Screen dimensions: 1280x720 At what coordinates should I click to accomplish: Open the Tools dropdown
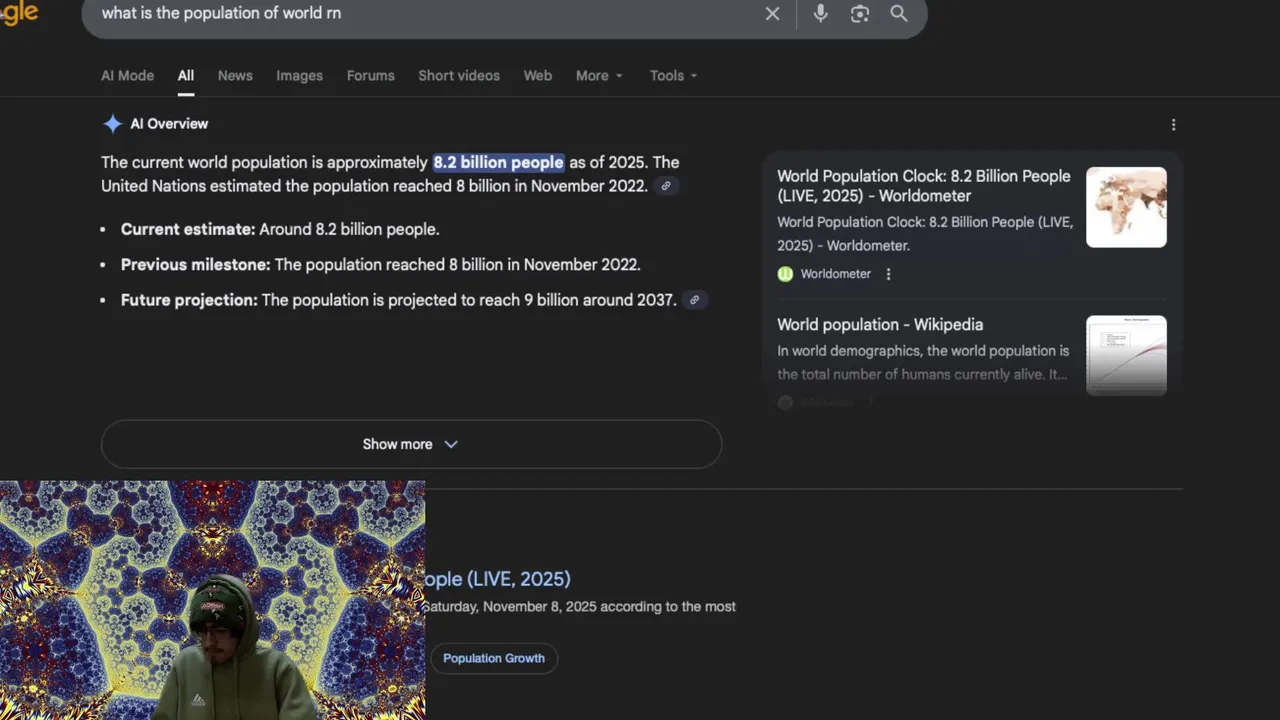(x=673, y=76)
